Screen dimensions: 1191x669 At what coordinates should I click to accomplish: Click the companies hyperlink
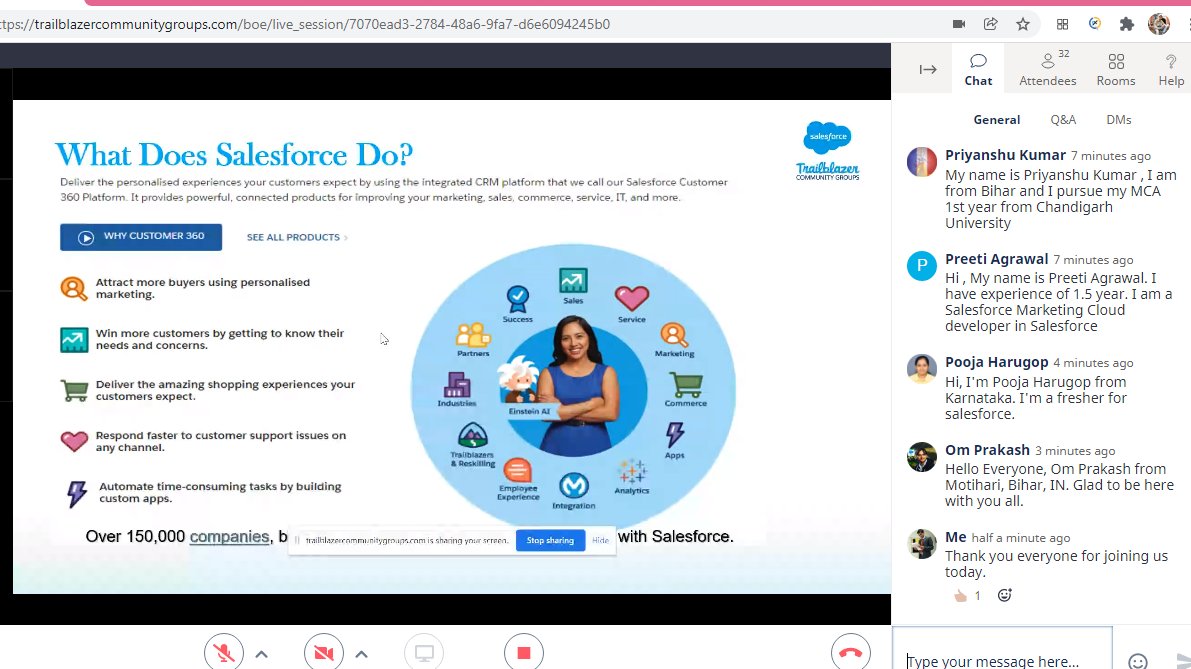point(229,536)
